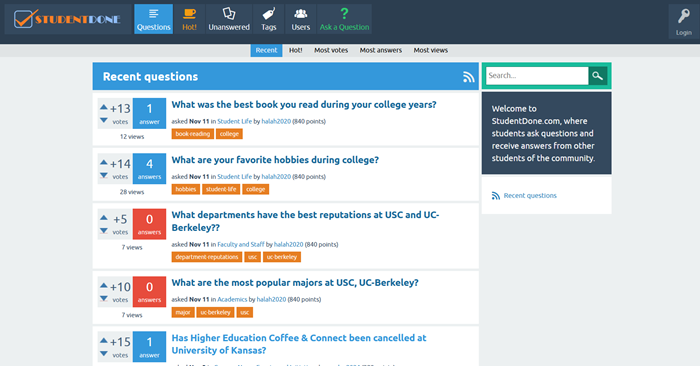Screen dimensions: 700x366
Task: Click uc-berkeley tag on department reputations question
Action: click(x=282, y=257)
